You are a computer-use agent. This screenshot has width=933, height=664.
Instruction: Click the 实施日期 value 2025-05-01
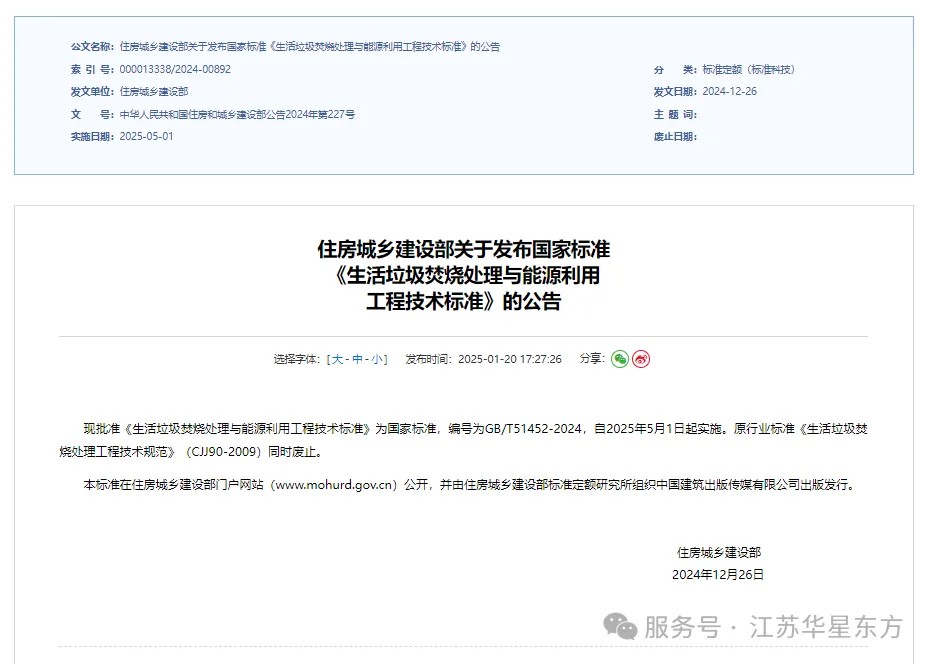(146, 136)
